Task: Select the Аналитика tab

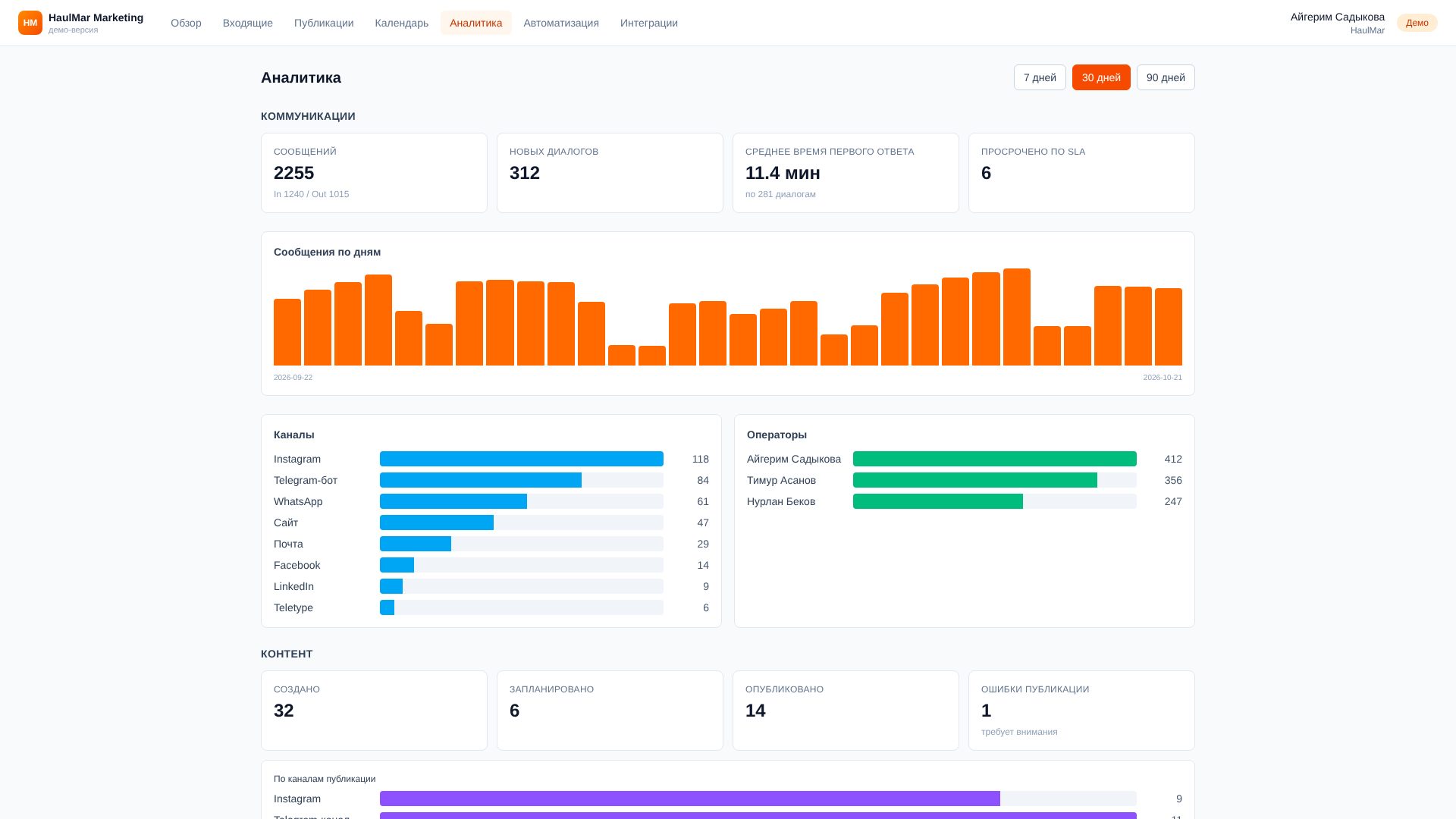Action: click(x=475, y=23)
